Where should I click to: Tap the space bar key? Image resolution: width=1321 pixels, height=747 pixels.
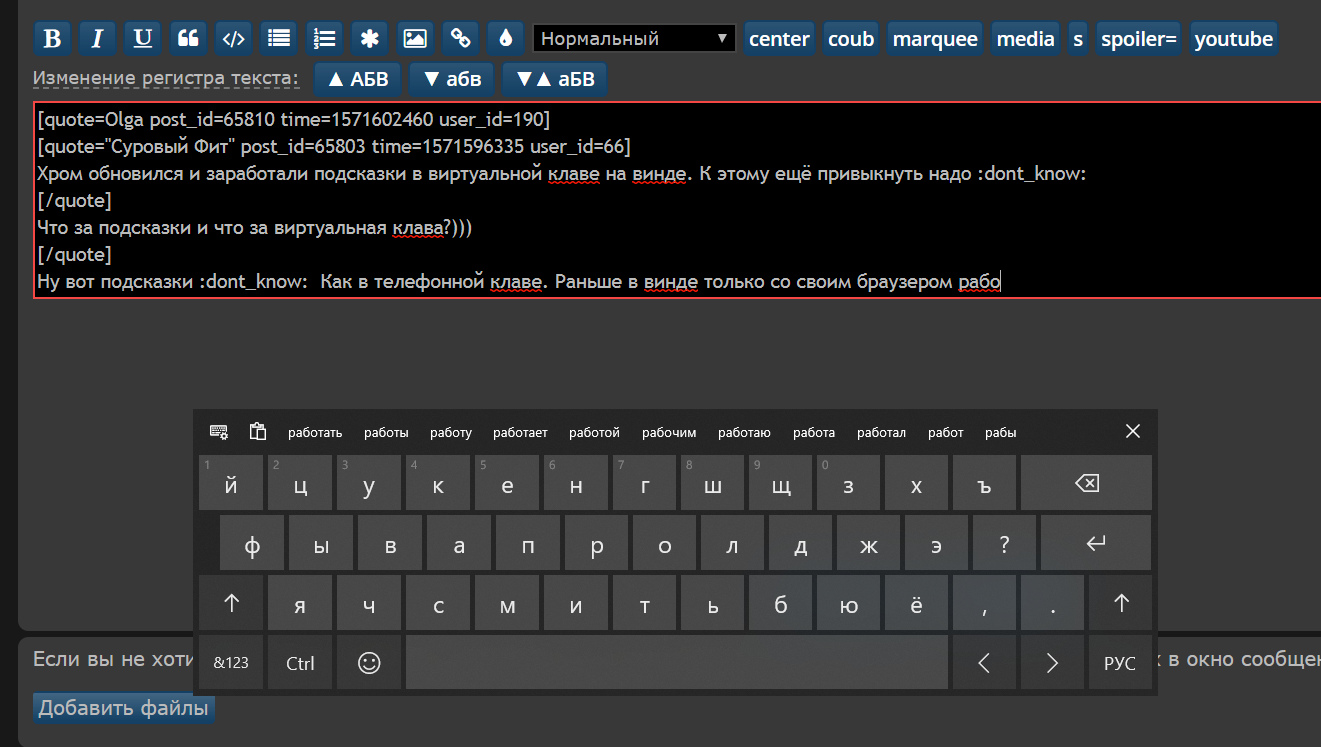[676, 662]
